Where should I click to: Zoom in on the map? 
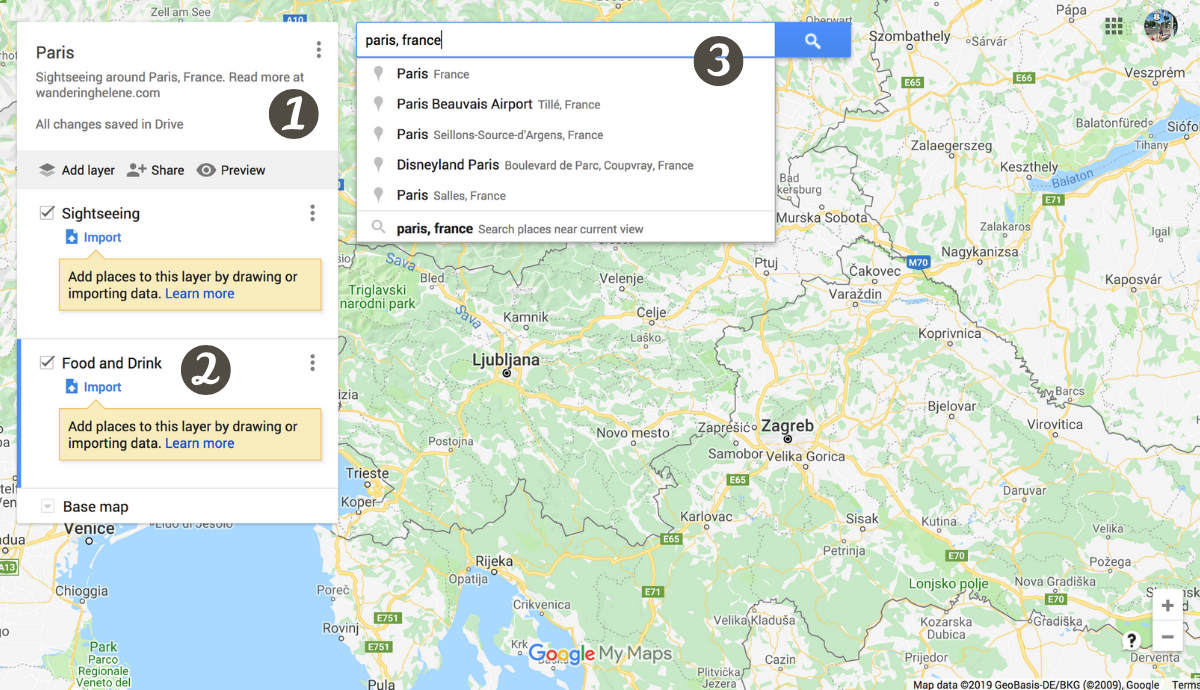pyautogui.click(x=1167, y=606)
